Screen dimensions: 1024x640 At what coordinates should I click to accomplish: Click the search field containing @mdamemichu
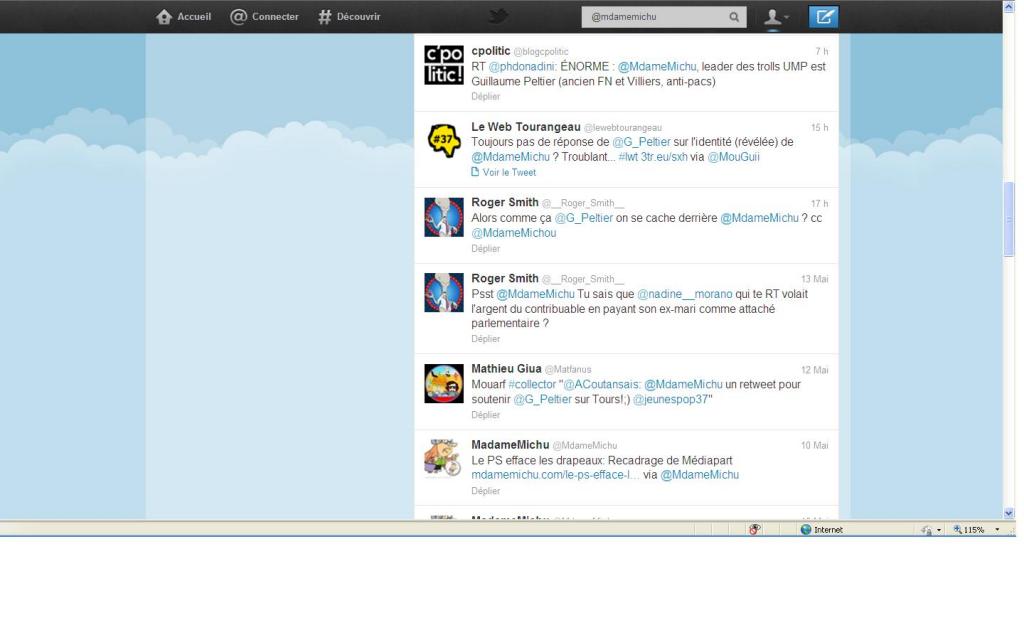pyautogui.click(x=655, y=17)
